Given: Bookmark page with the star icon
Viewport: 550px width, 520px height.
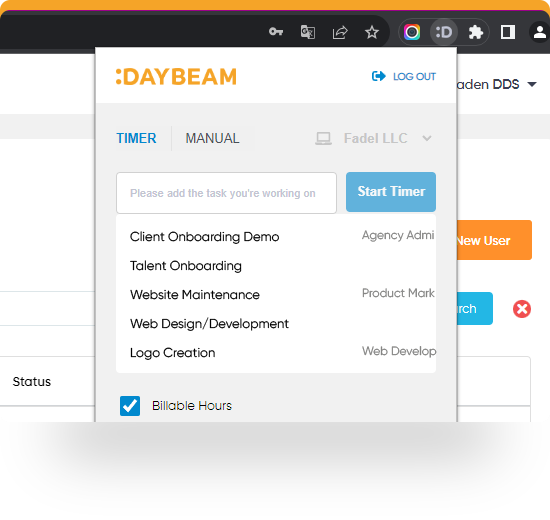Looking at the screenshot, I should [x=372, y=32].
